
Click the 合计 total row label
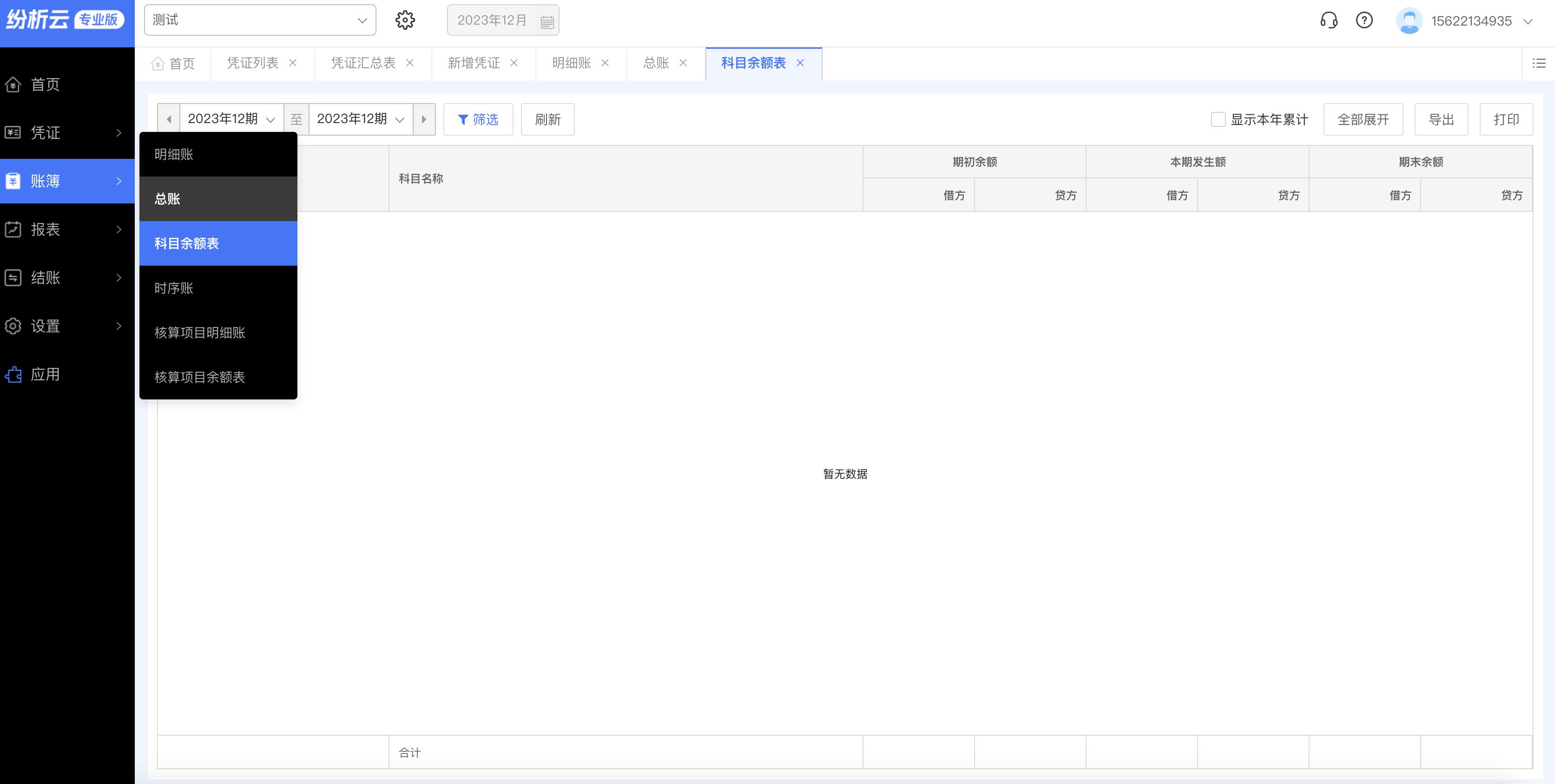[x=410, y=752]
